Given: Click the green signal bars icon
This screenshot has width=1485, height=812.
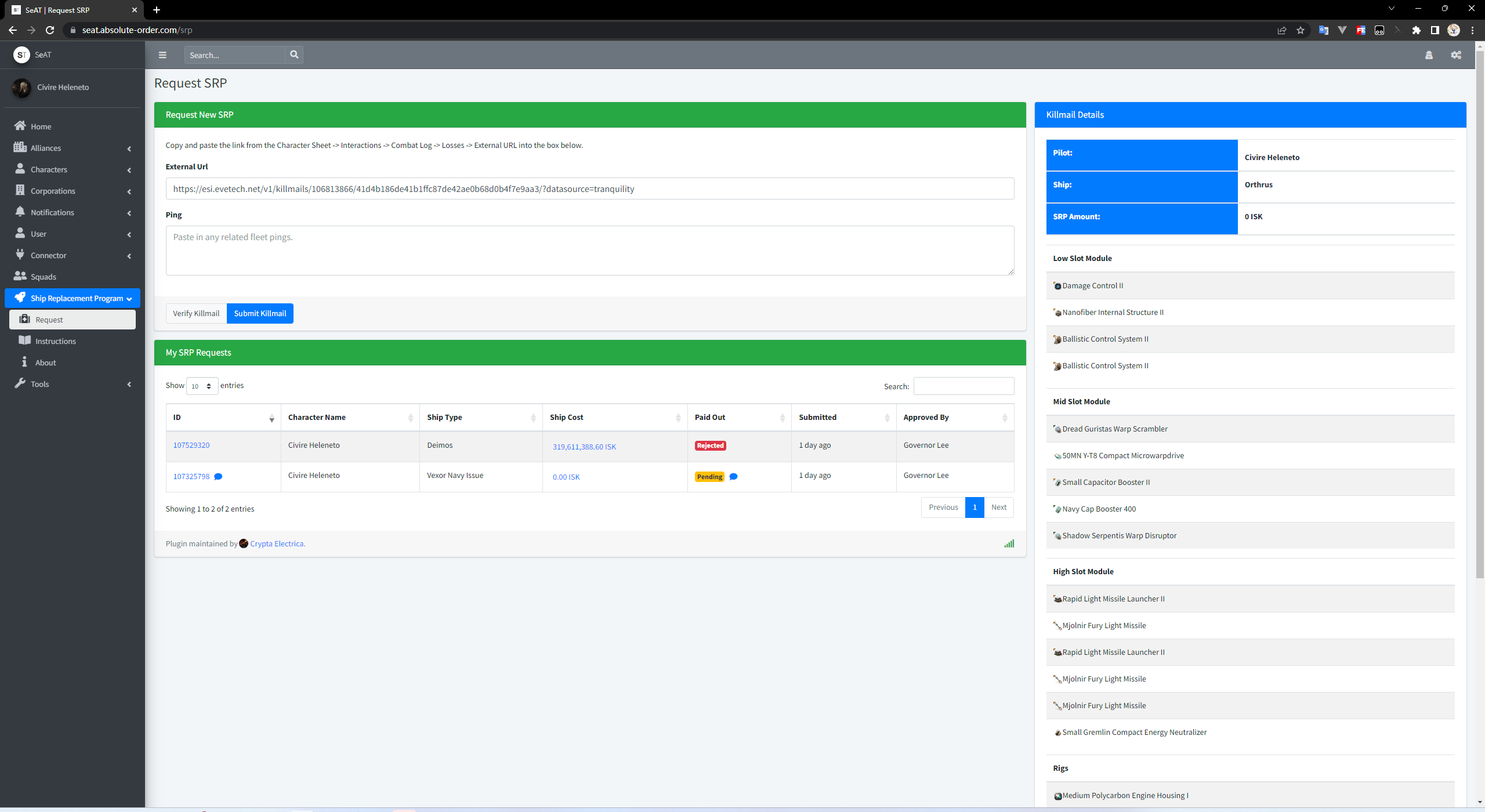Looking at the screenshot, I should click(1009, 543).
